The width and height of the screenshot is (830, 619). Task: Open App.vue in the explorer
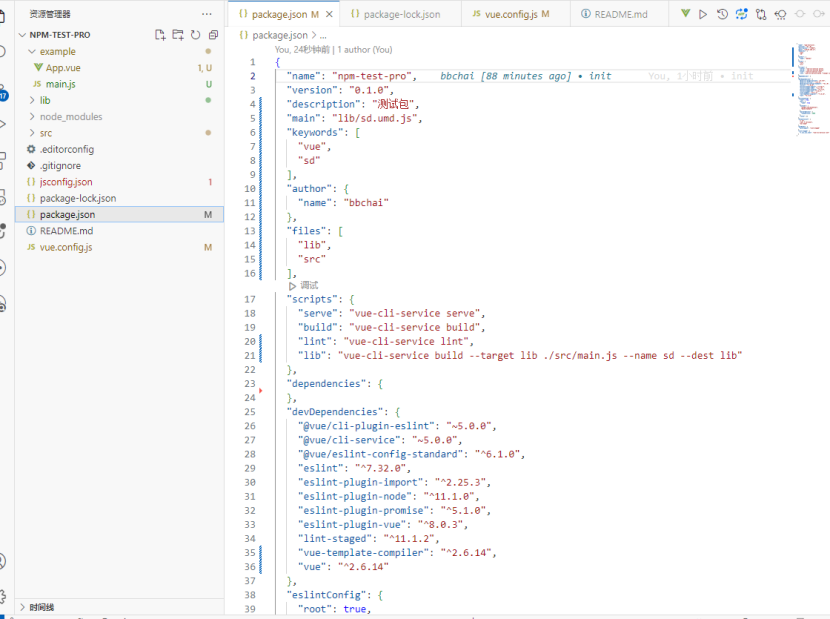pos(63,68)
